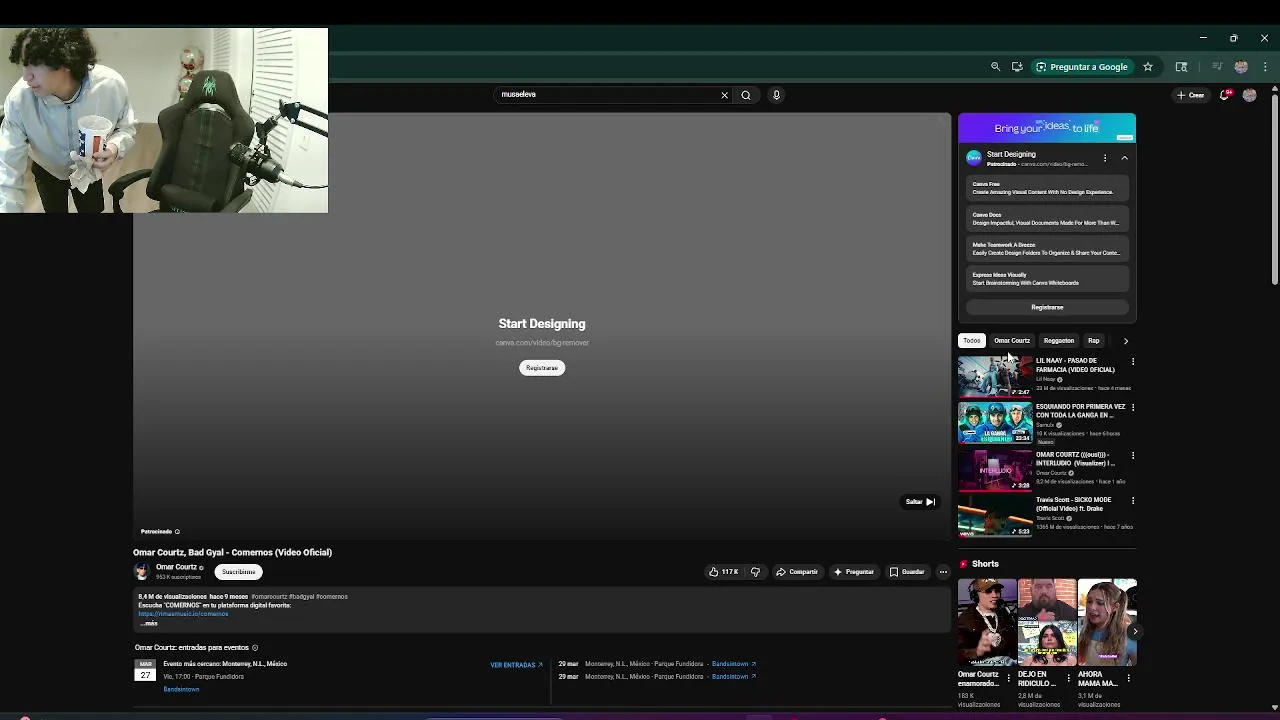Save video with Guardar button
The width and height of the screenshot is (1280, 720).
pyautogui.click(x=907, y=572)
